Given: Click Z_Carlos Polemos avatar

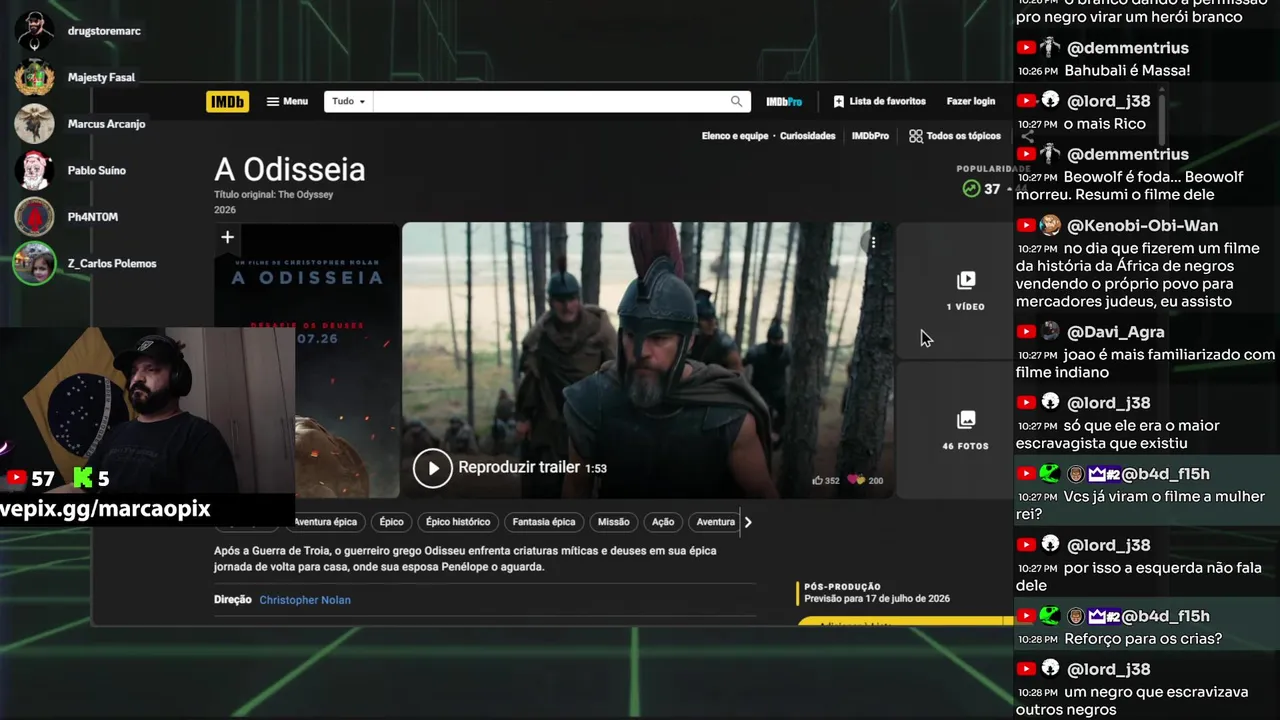Looking at the screenshot, I should pos(34,264).
